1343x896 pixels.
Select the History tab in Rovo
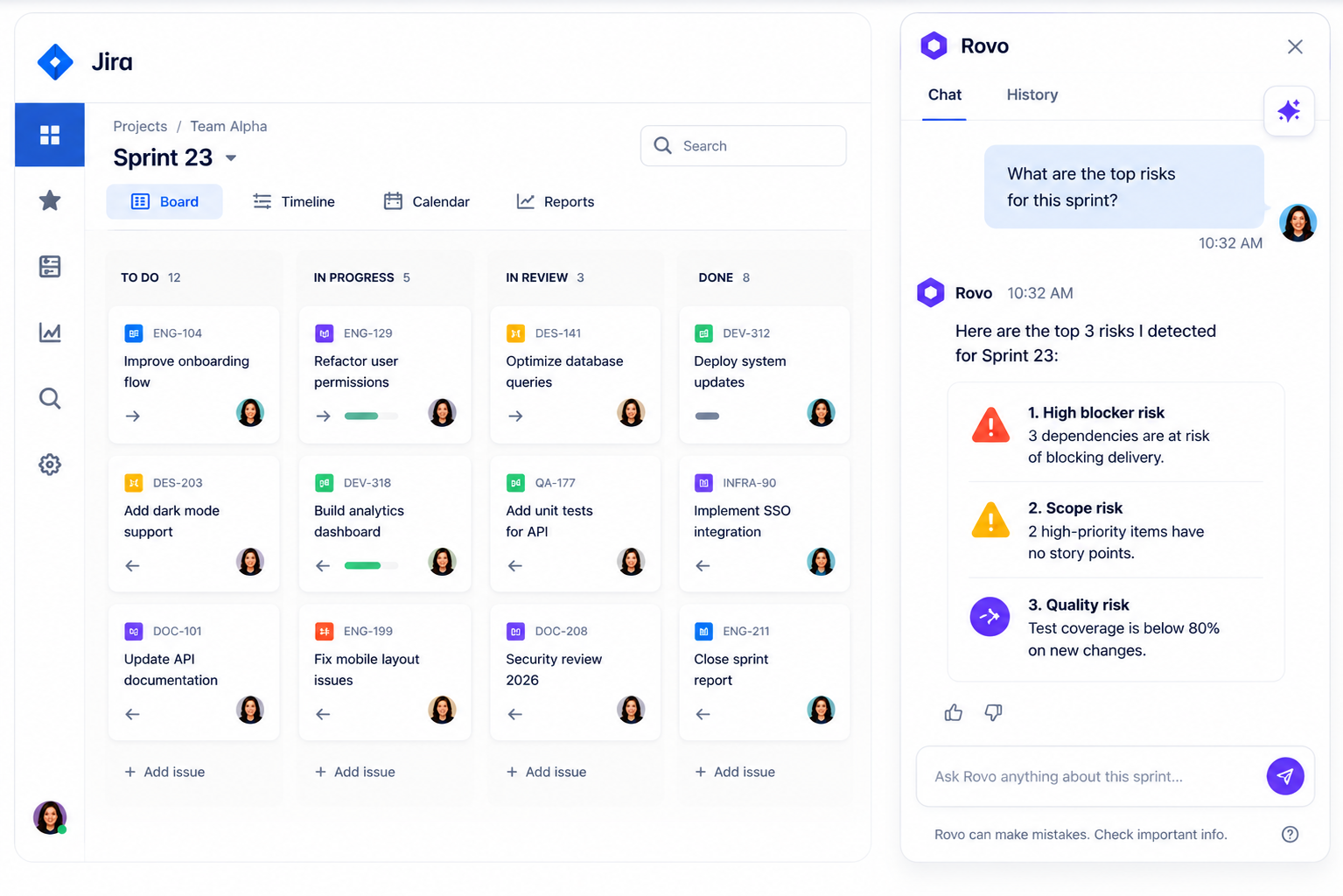(1032, 94)
